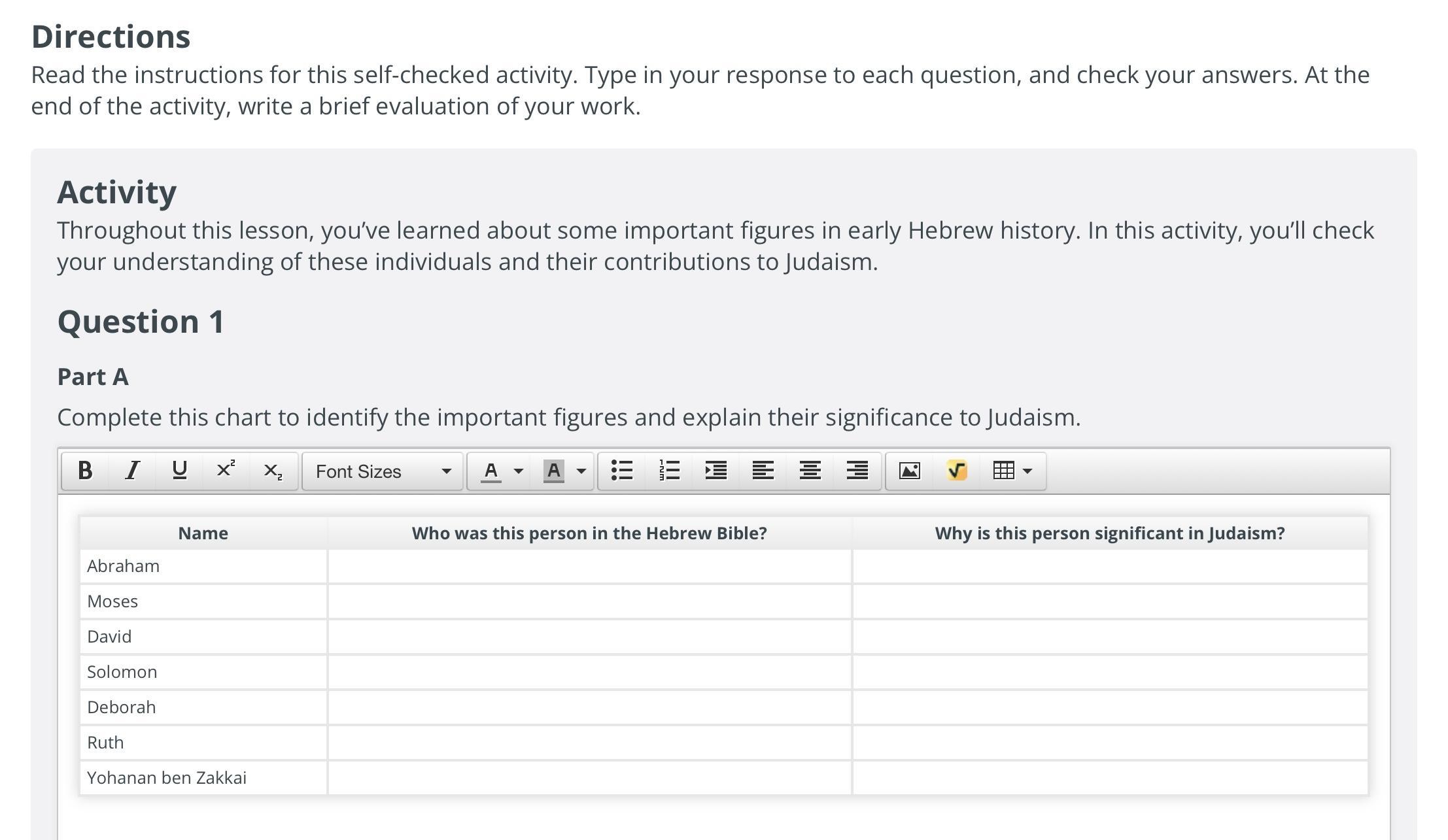The image size is (1448, 840).
Task: Open the Font Sizes dropdown
Action: coord(383,471)
